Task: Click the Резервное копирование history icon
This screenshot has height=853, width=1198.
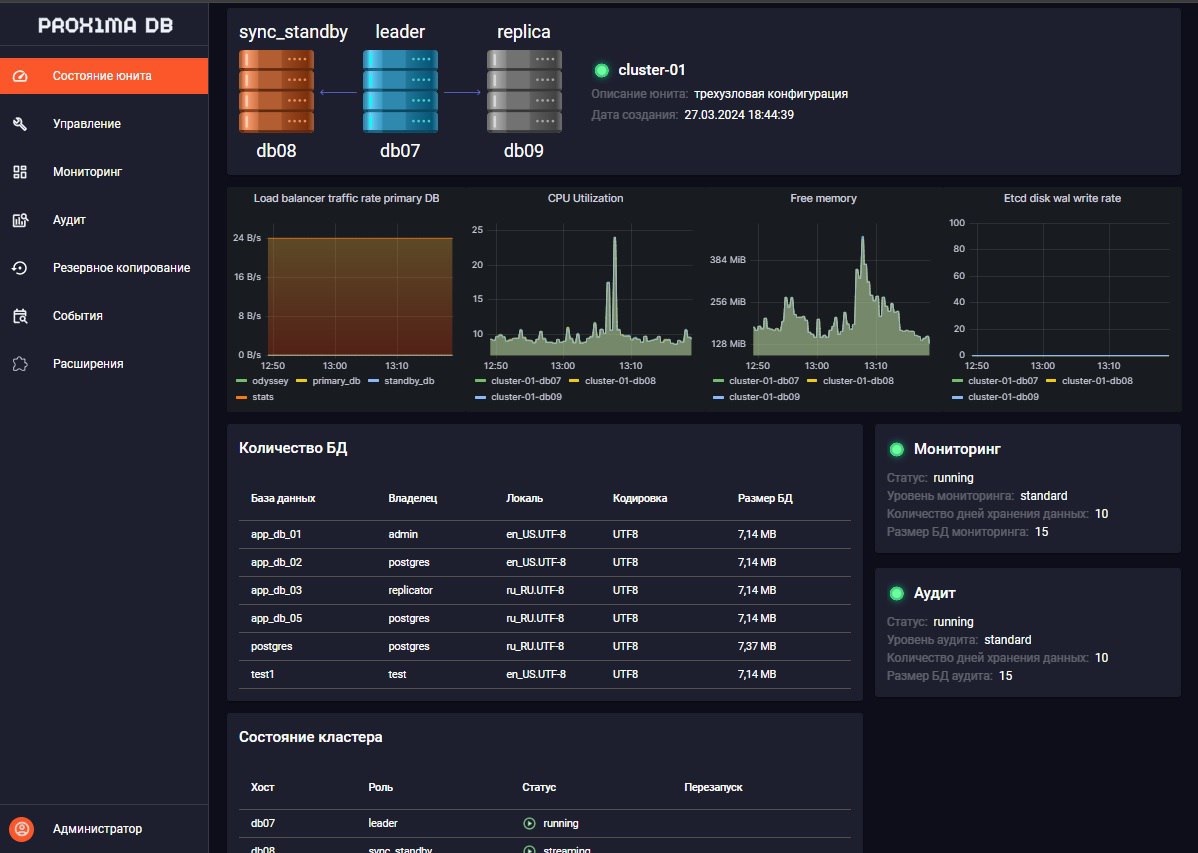Action: (x=20, y=268)
